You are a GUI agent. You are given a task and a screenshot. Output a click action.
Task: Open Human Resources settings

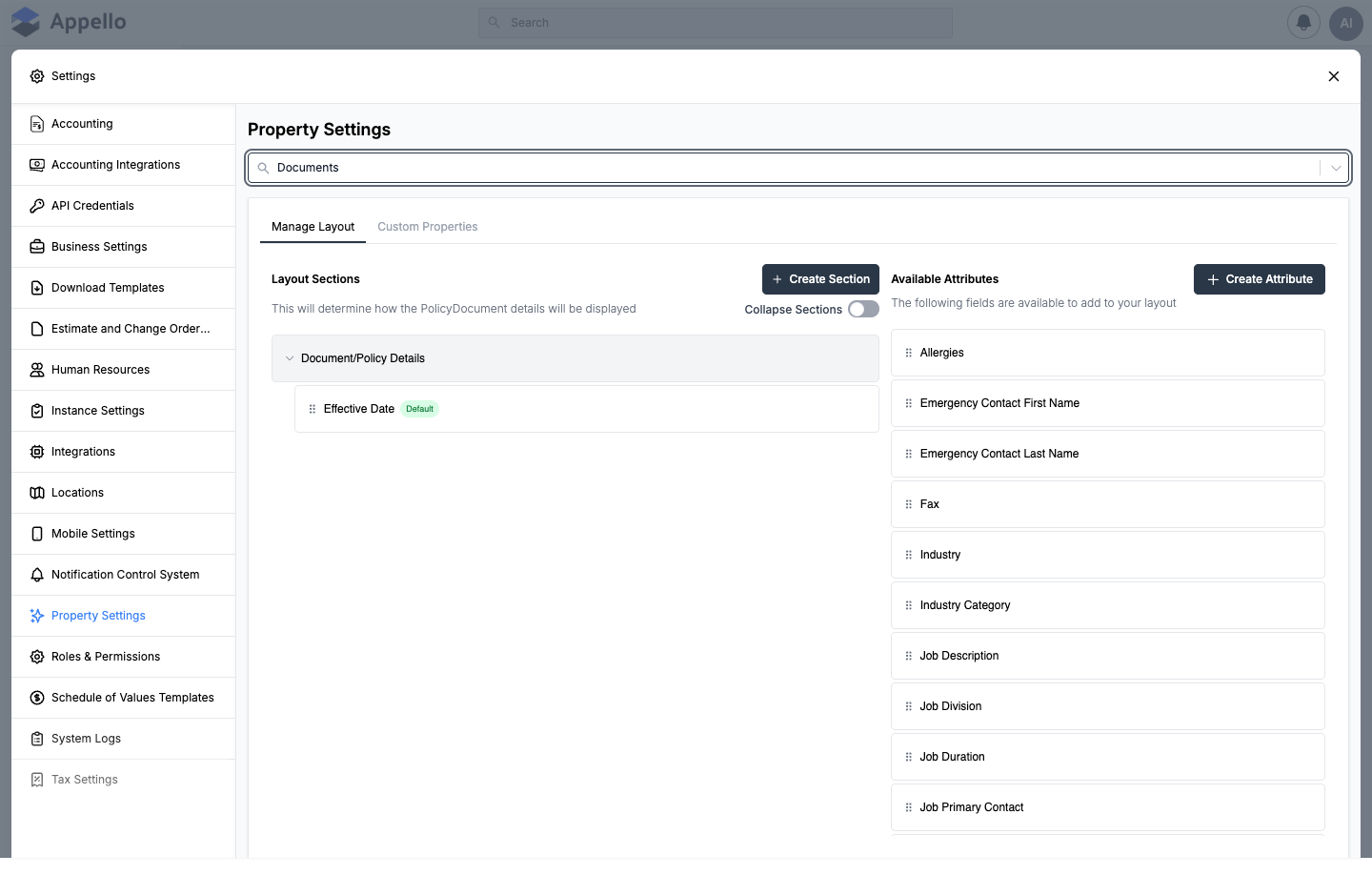click(124, 370)
